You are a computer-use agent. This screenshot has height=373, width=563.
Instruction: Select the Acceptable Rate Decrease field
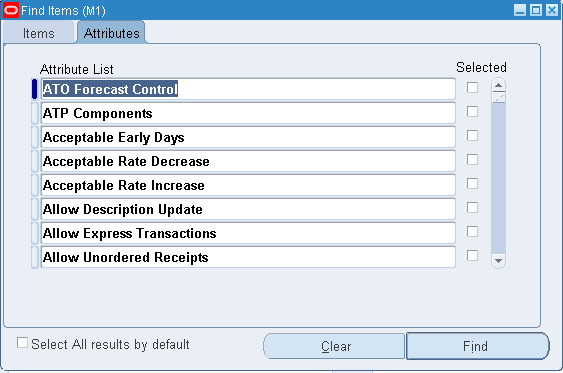click(x=248, y=161)
